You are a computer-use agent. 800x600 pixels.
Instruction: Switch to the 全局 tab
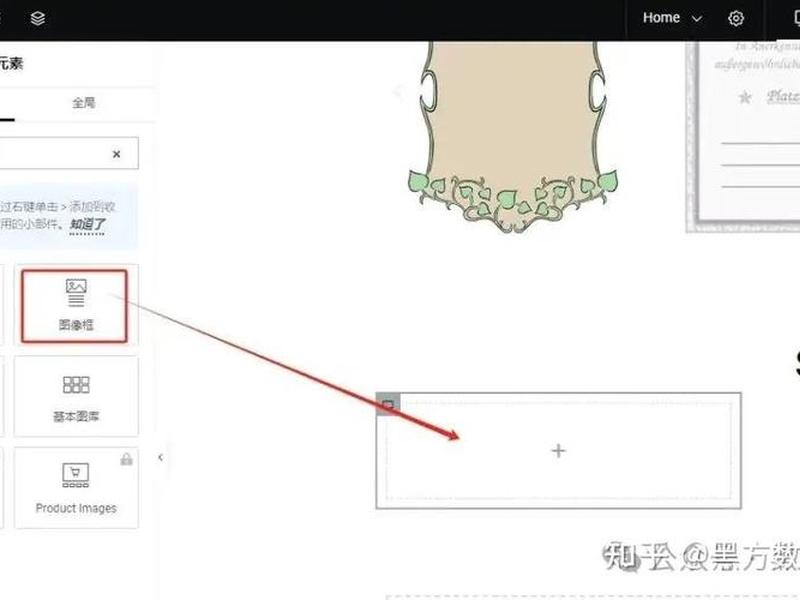click(84, 103)
